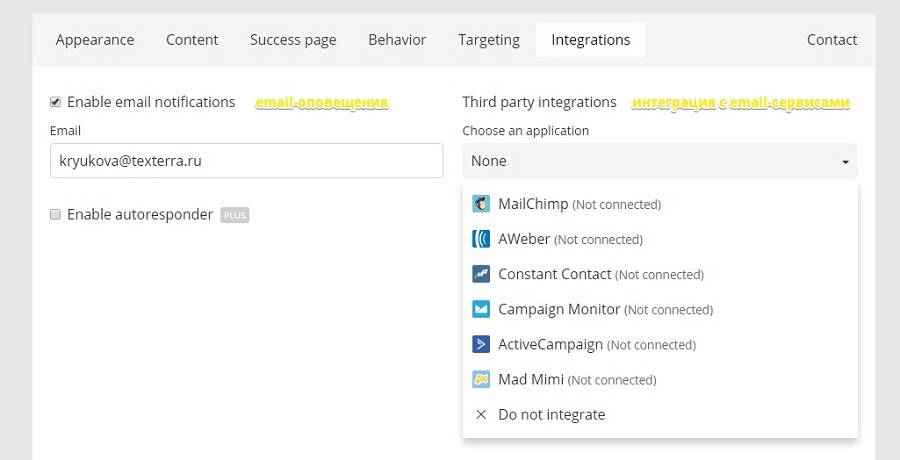
Task: Pick Mad Mimi from the list
Action: [x=660, y=379]
